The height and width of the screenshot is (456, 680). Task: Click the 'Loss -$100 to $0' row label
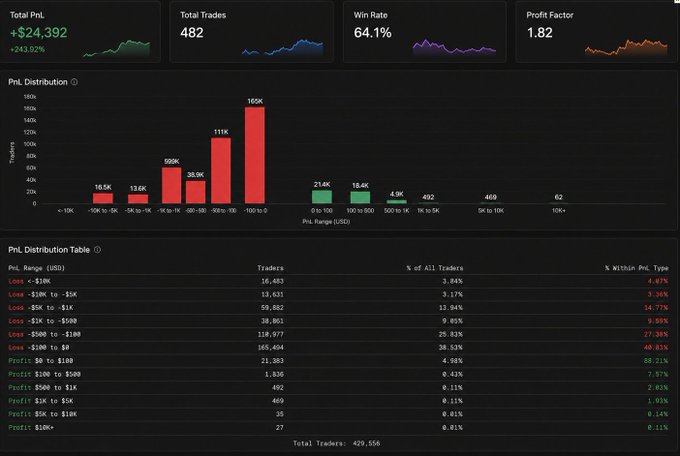(x=39, y=348)
